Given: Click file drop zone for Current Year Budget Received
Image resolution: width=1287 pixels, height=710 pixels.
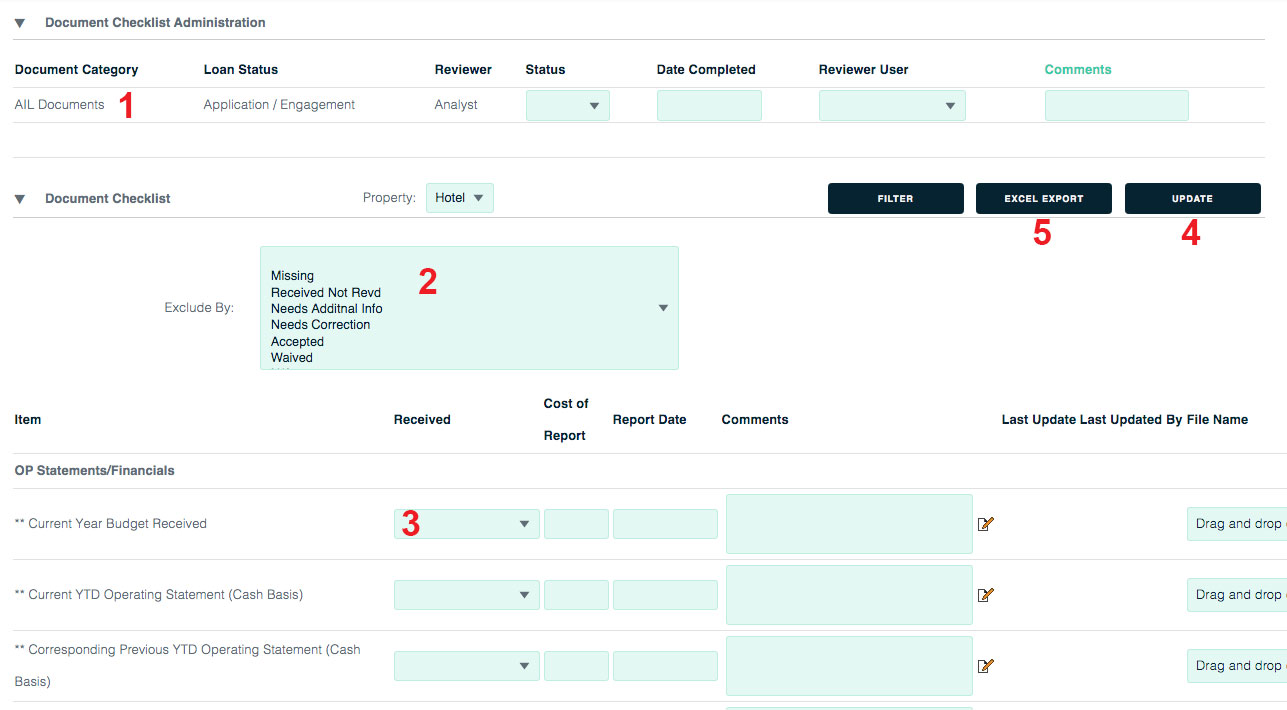Looking at the screenshot, I should point(1237,524).
